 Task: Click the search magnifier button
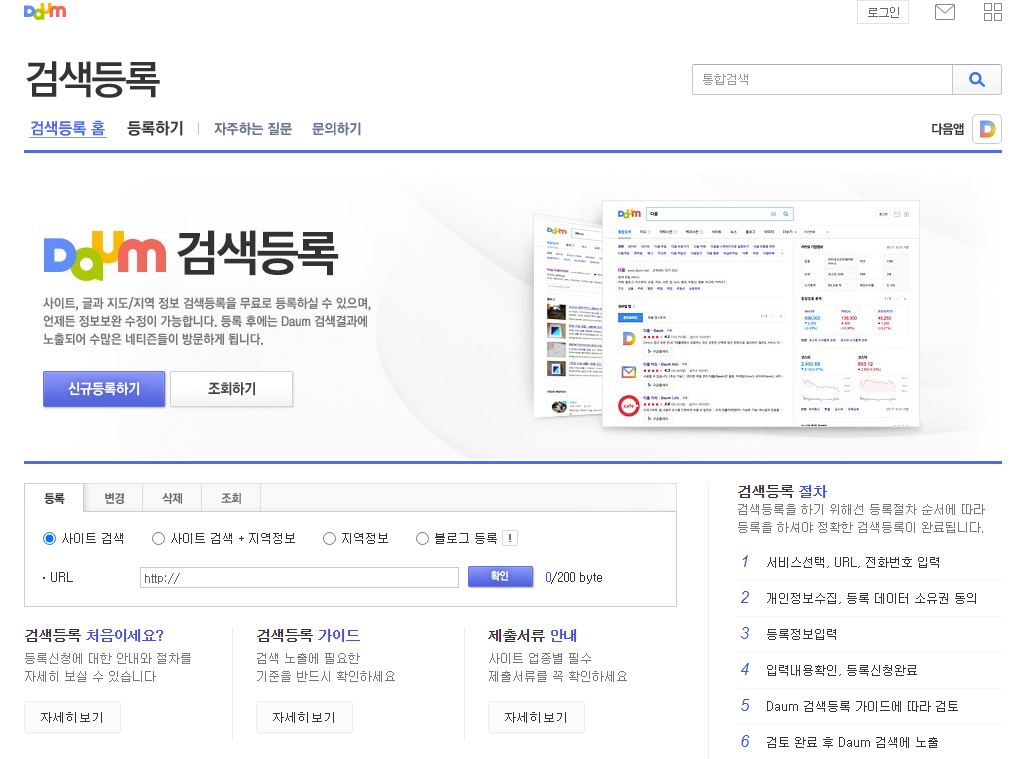click(976, 79)
